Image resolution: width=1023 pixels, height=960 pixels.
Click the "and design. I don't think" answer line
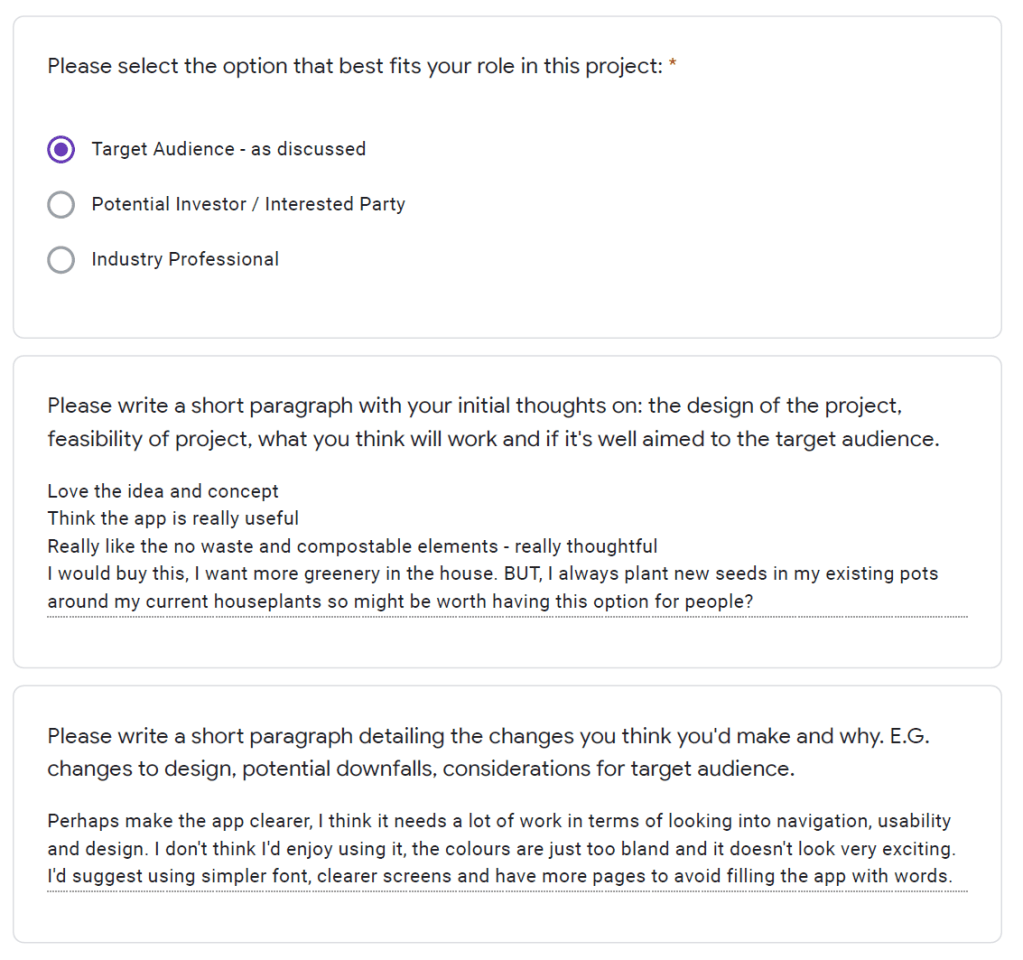click(498, 850)
